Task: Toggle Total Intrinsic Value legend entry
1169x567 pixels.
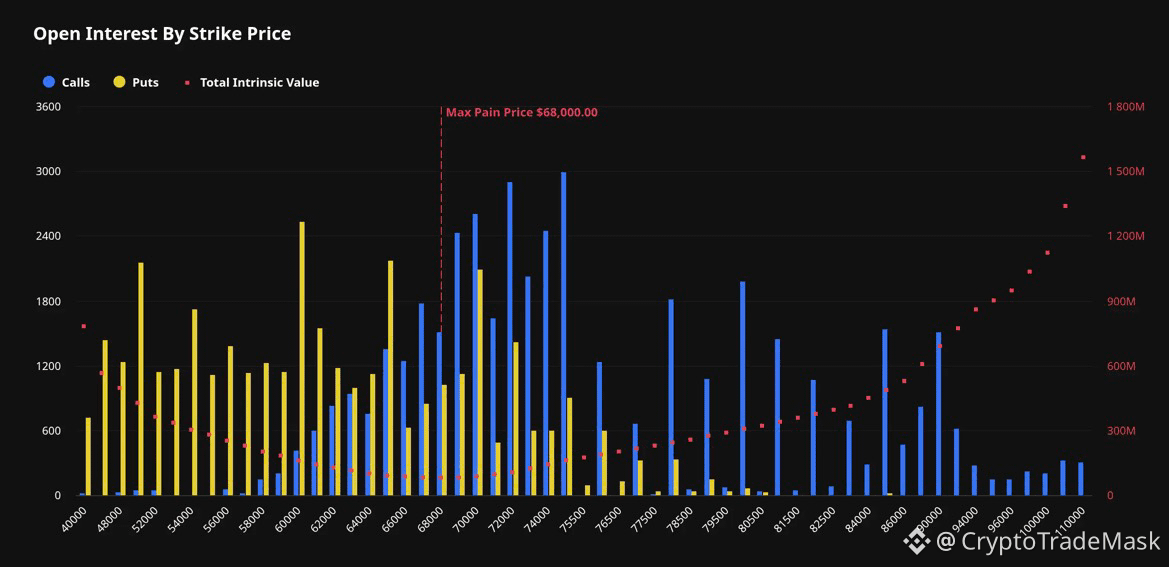Action: click(252, 83)
